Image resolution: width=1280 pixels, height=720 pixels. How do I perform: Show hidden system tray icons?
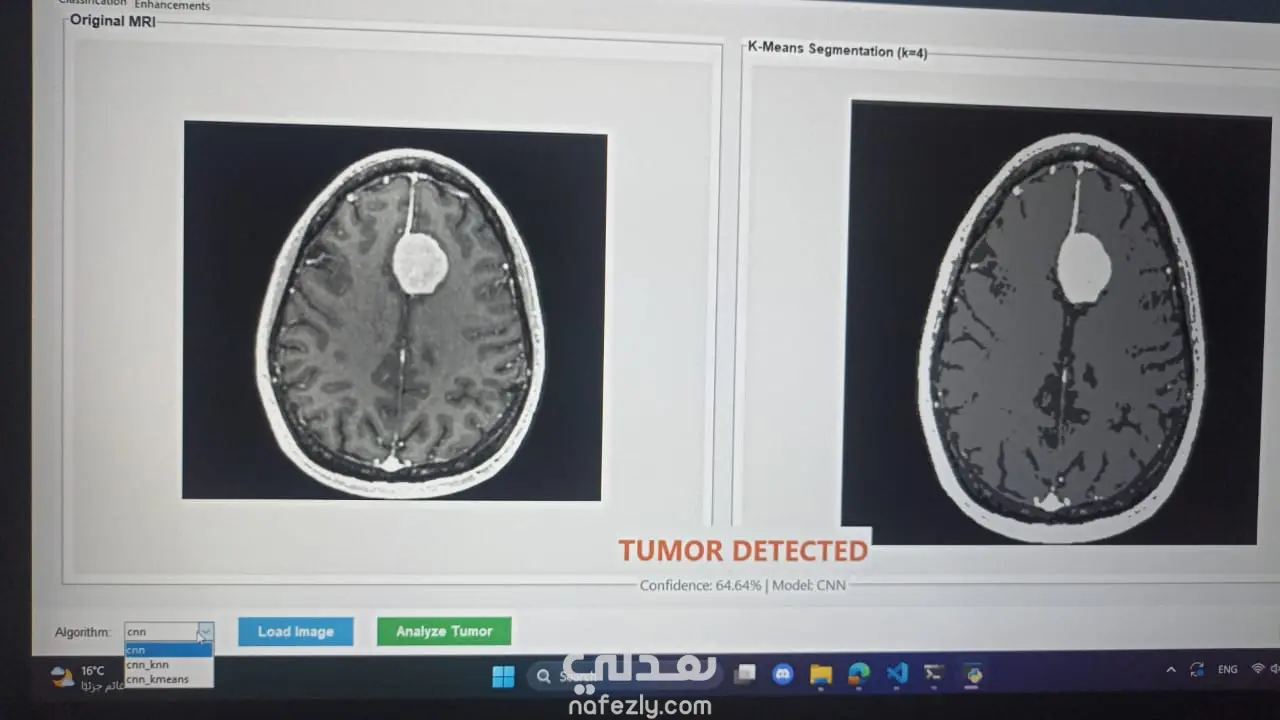point(1171,670)
